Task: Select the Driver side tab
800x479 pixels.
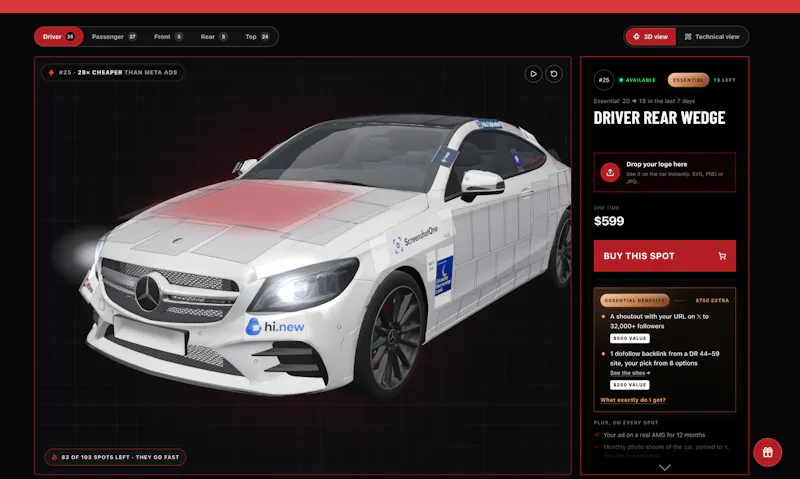Action: pos(59,37)
